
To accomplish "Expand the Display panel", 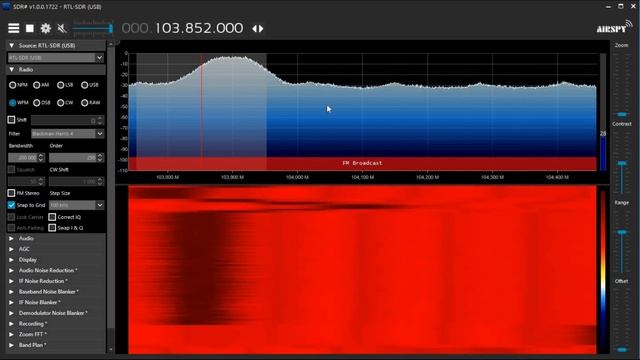I will point(11,260).
